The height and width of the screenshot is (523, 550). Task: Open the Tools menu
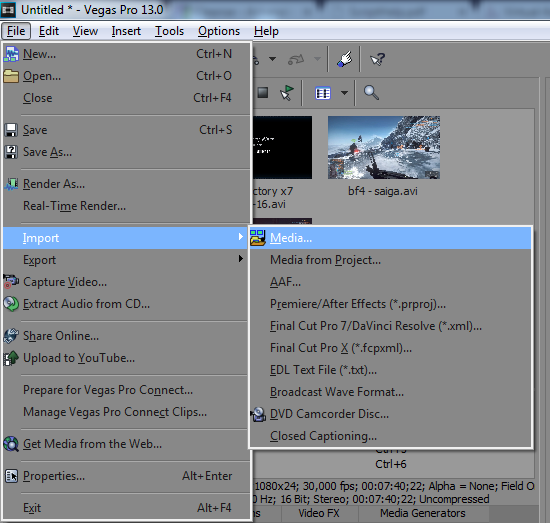(x=169, y=31)
